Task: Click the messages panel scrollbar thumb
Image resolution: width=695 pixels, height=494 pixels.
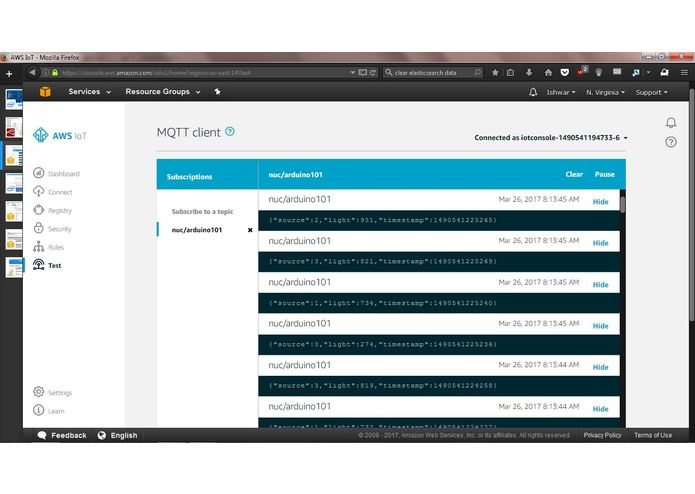Action: pos(623,205)
